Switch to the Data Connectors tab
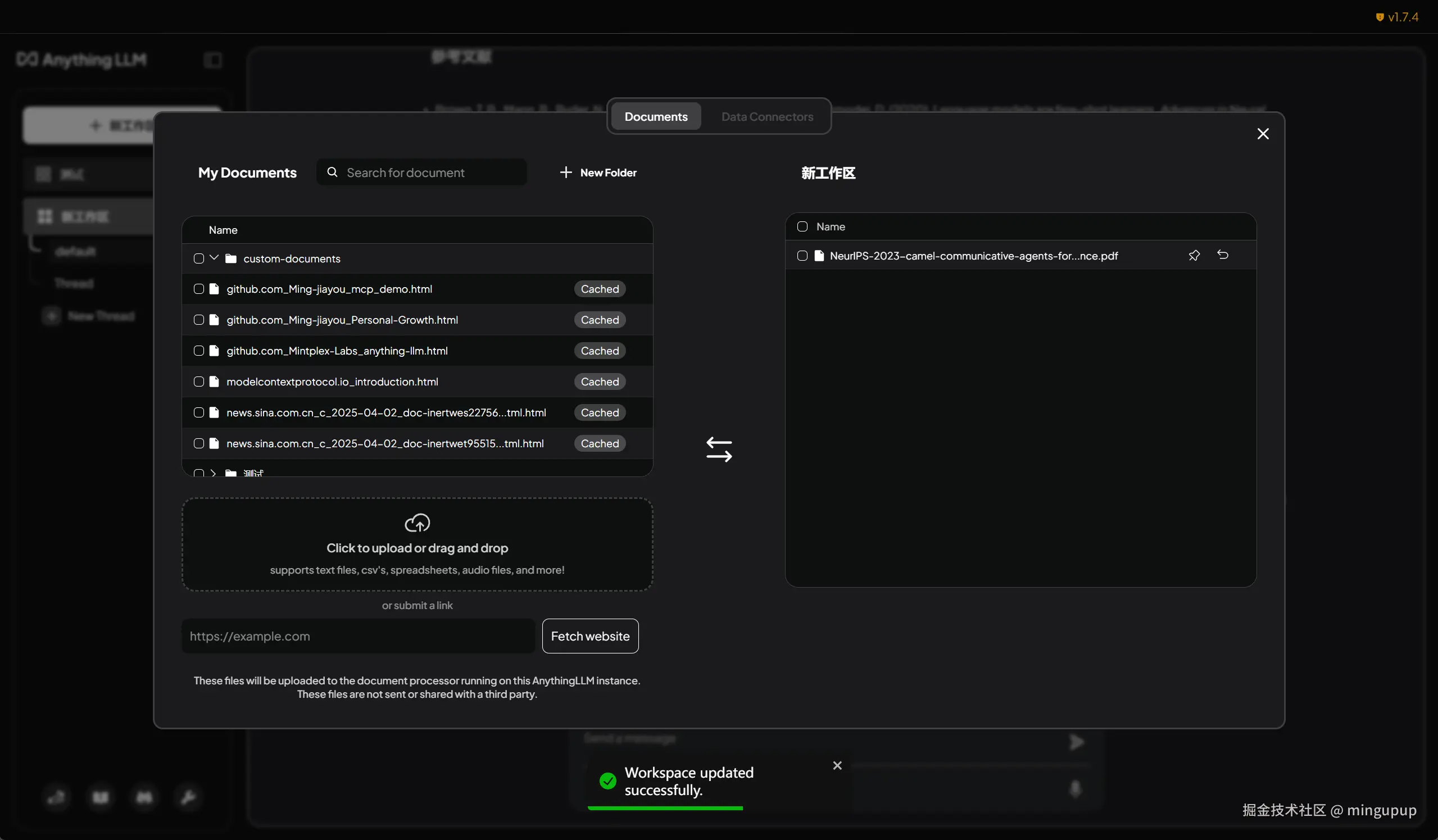1438x840 pixels. (767, 116)
